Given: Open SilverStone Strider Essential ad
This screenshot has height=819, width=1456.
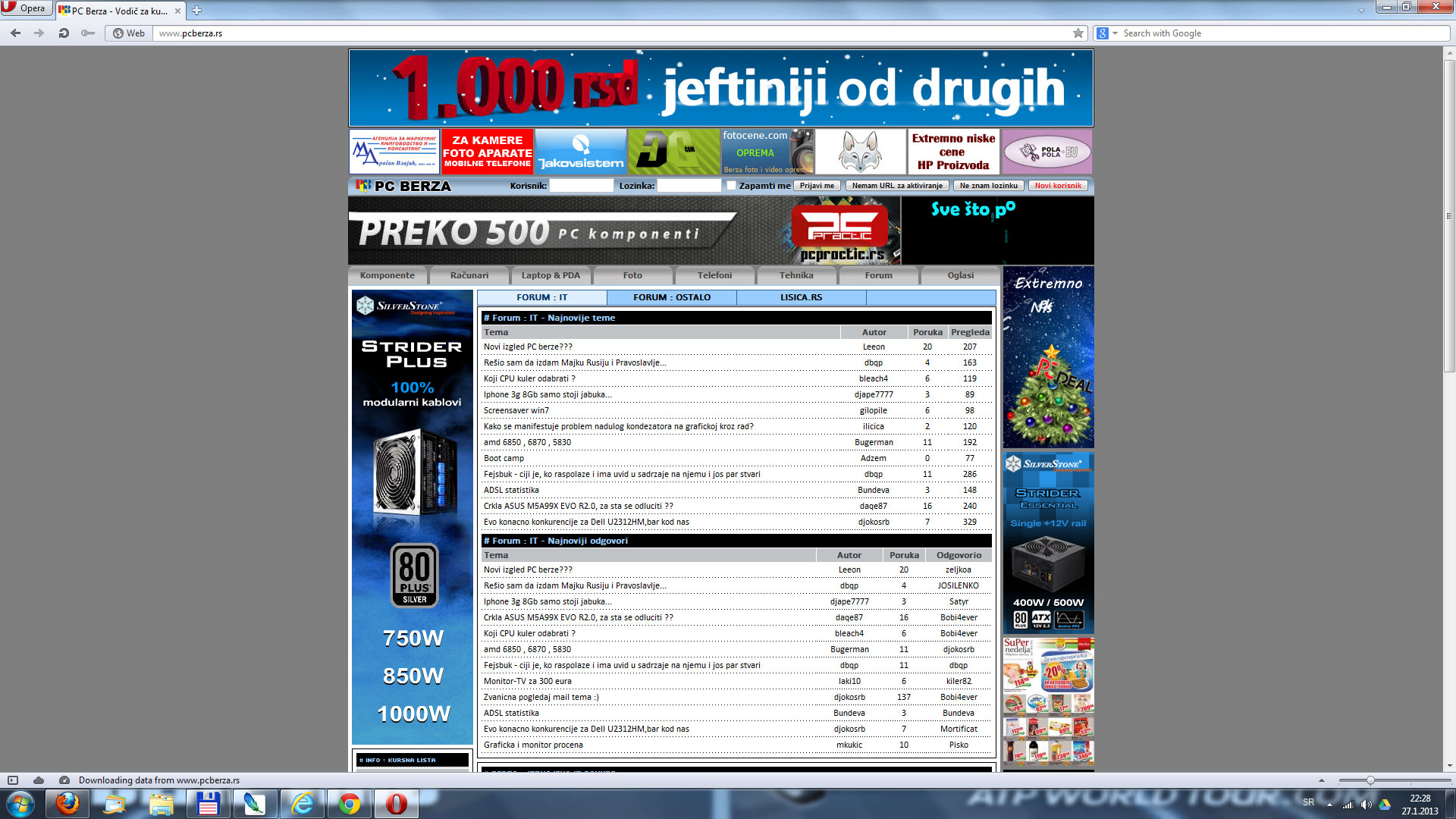Looking at the screenshot, I should tap(1048, 543).
